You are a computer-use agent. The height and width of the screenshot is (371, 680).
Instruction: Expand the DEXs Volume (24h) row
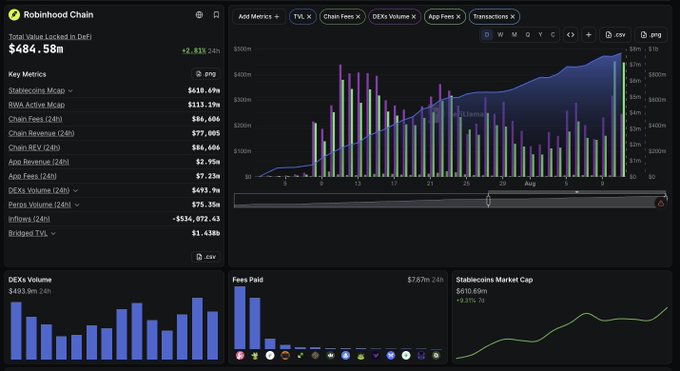click(75, 190)
